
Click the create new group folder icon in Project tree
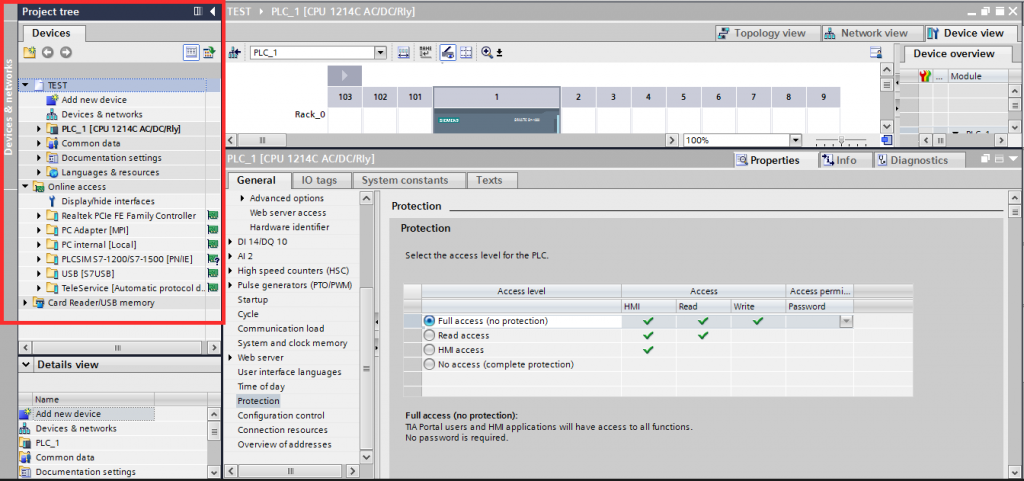coord(29,53)
